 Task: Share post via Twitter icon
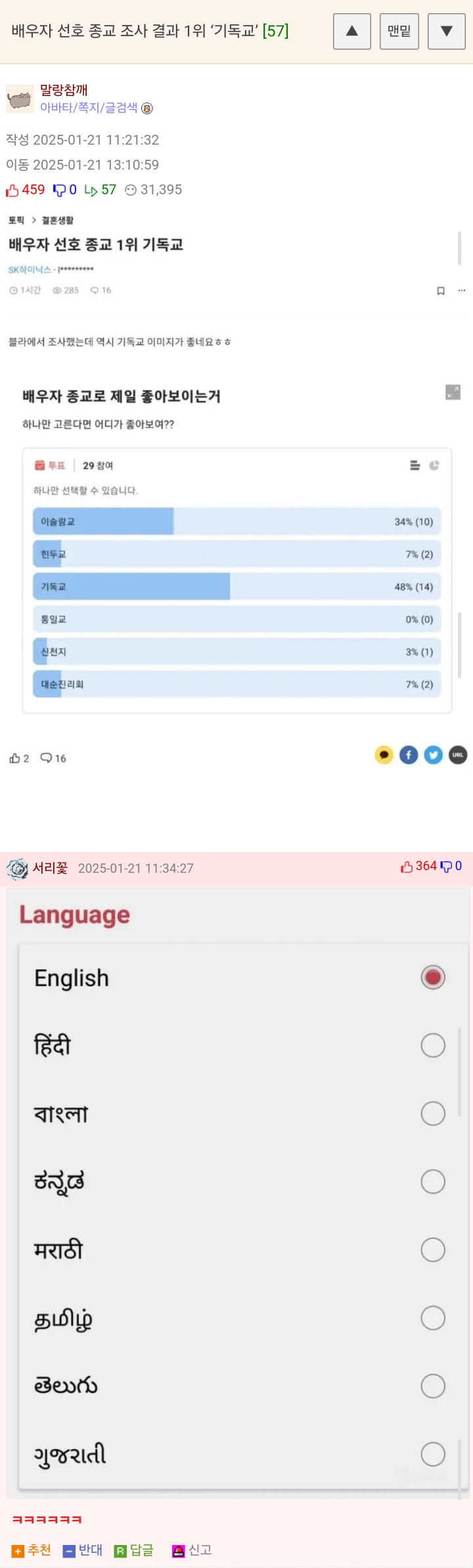(433, 755)
